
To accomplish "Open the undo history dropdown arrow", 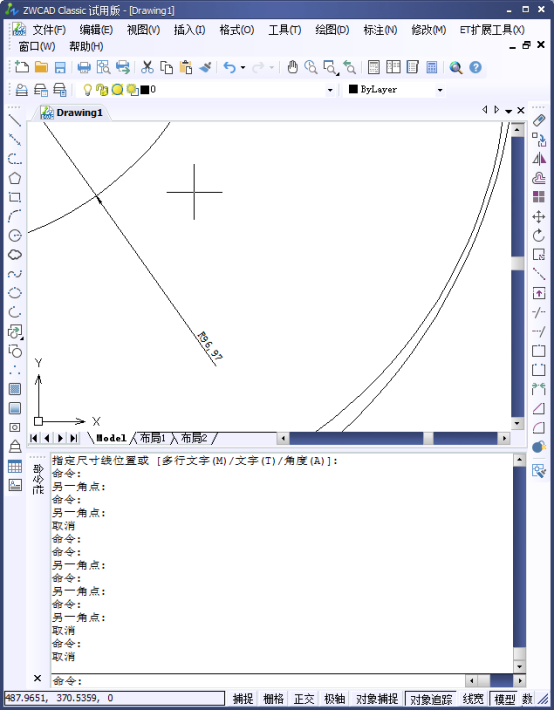I will tap(243, 67).
